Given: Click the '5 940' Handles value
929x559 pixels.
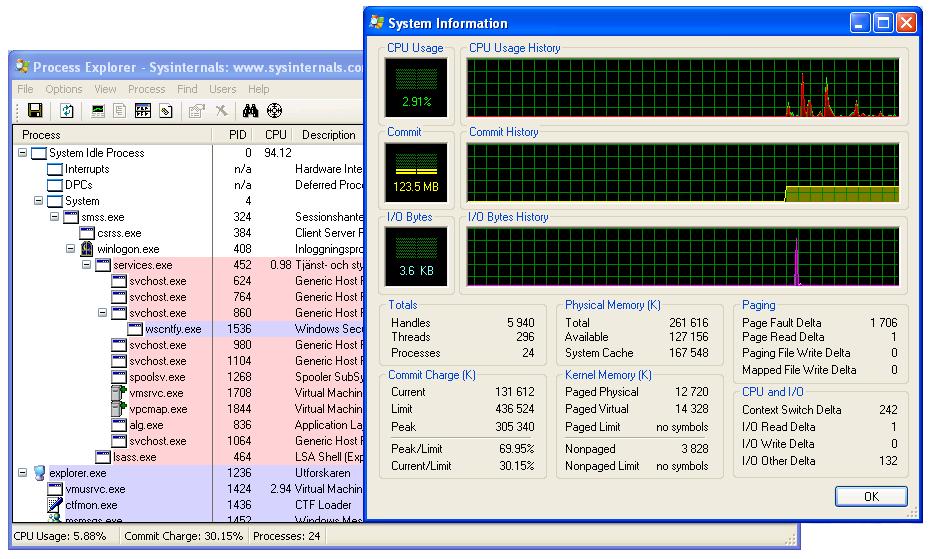Looking at the screenshot, I should coord(521,323).
